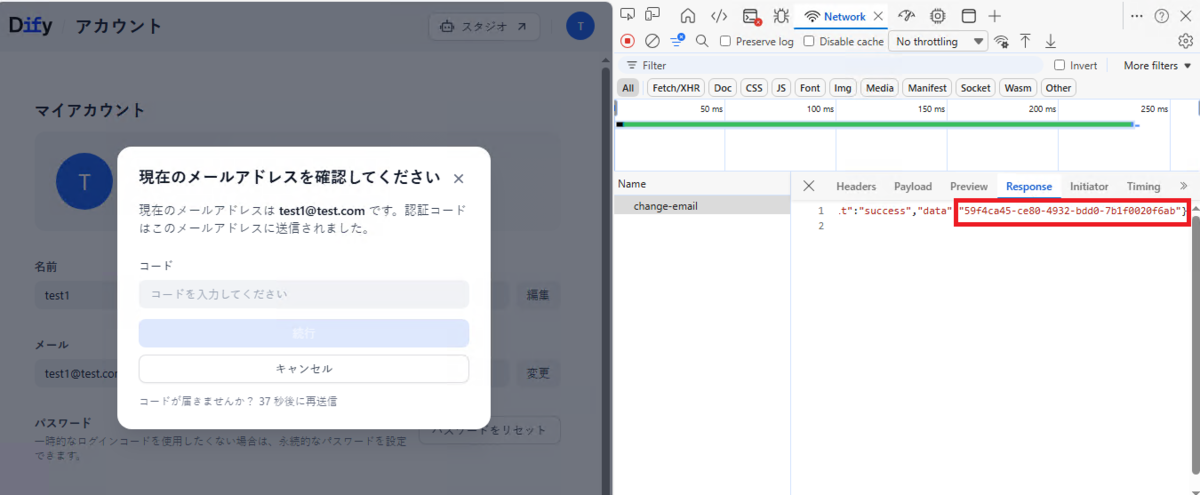The width and height of the screenshot is (1200, 495).
Task: Filter requests by JS
Action: [782, 88]
